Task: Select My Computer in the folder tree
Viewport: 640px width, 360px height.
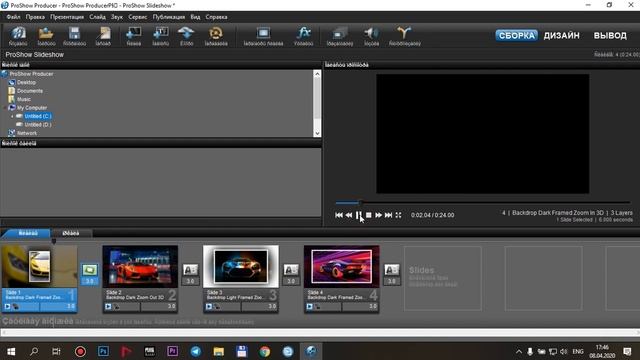Action: pyautogui.click(x=32, y=108)
